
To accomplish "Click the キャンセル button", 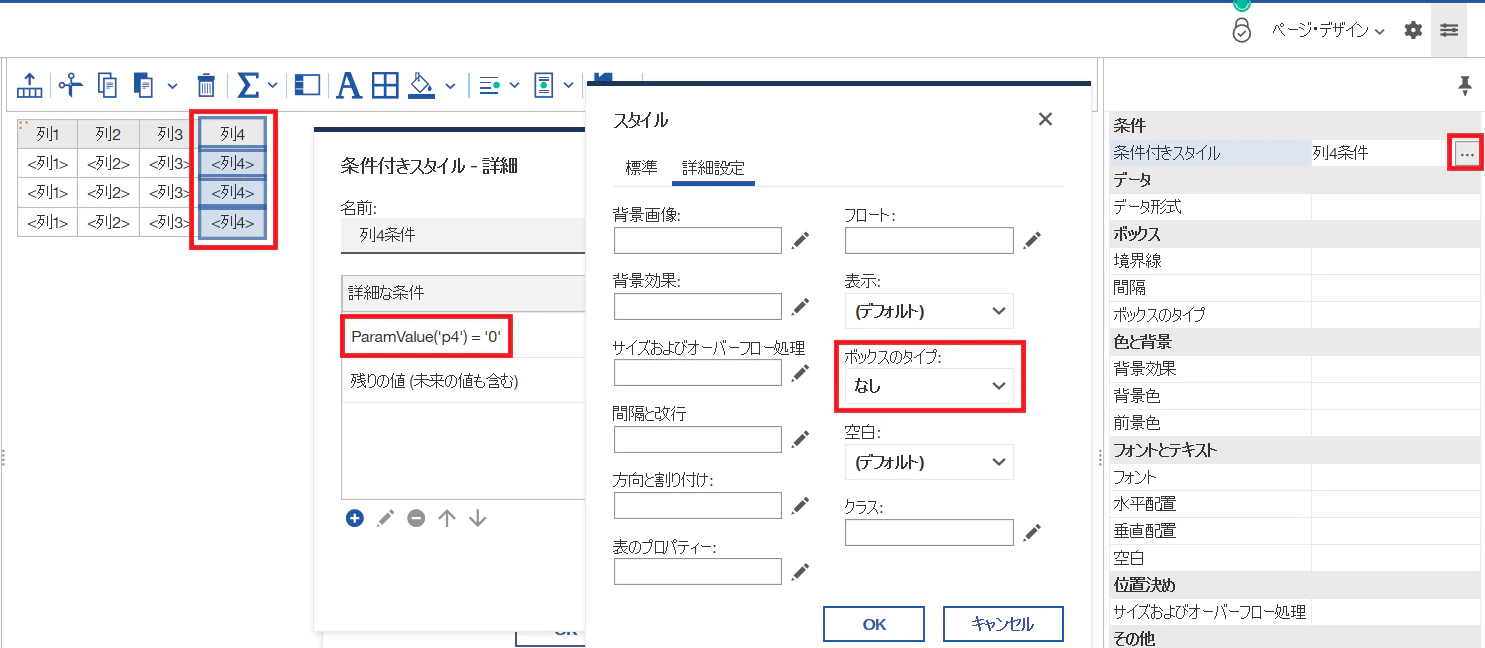I will point(1003,624).
